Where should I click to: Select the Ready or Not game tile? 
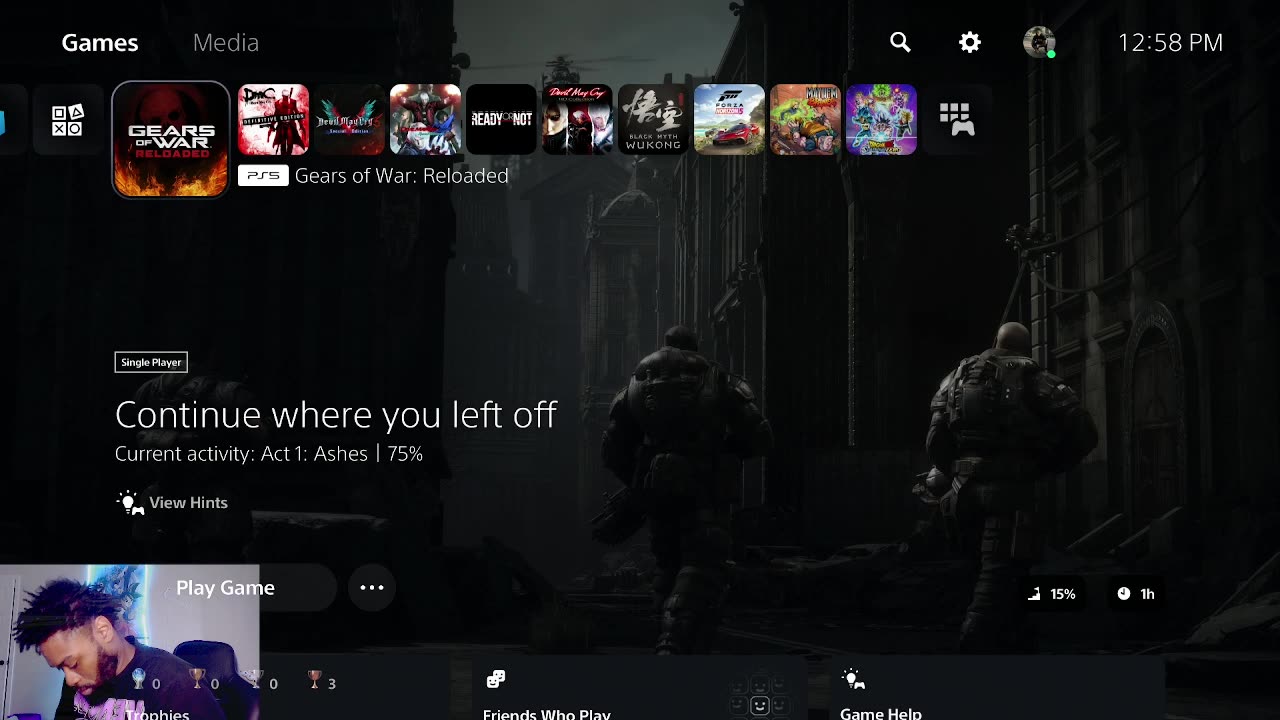coord(502,120)
